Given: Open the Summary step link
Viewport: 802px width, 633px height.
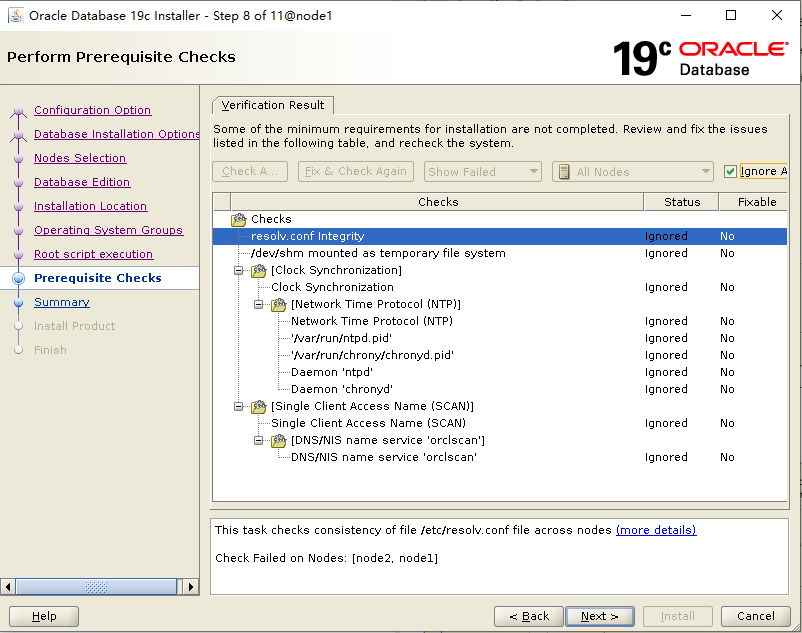Looking at the screenshot, I should pos(62,302).
